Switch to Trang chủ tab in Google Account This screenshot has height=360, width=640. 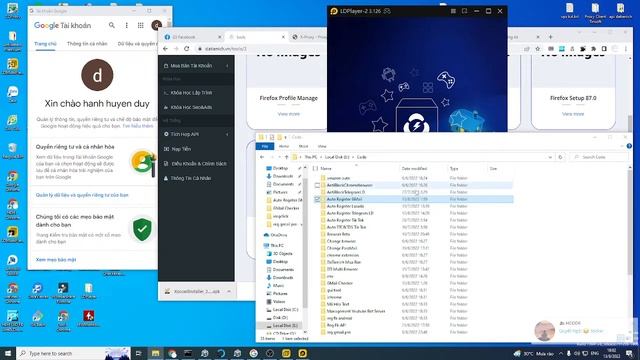coord(45,44)
